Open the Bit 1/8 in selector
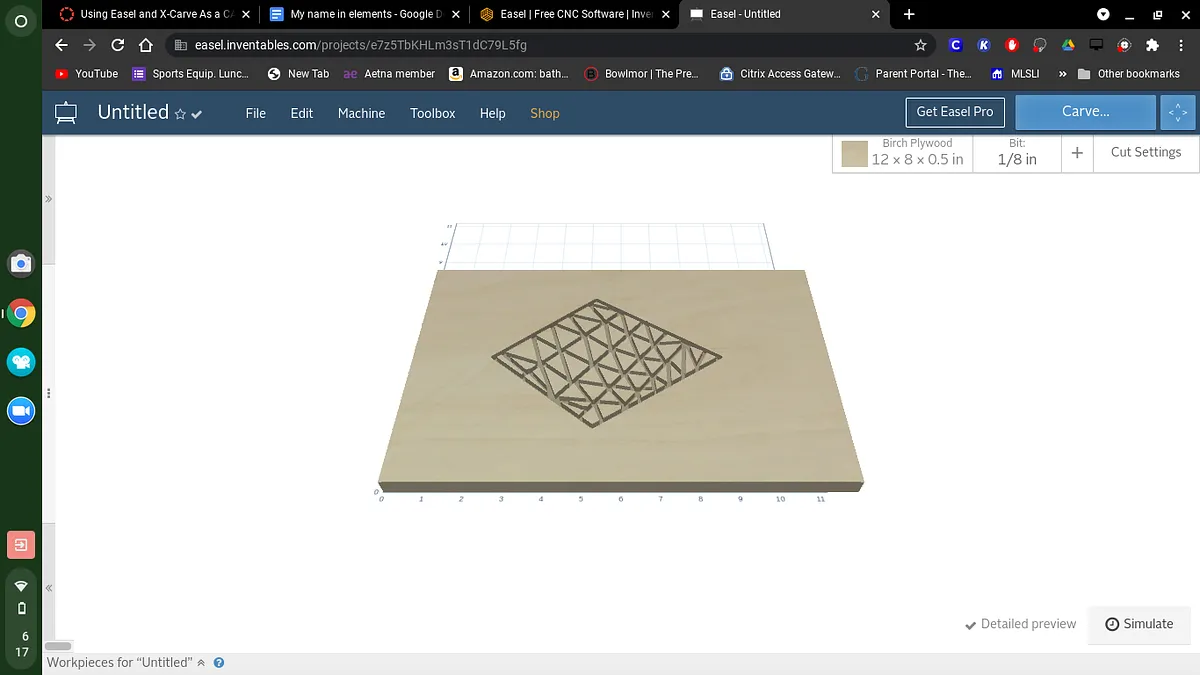This screenshot has height=675, width=1200. [1017, 153]
